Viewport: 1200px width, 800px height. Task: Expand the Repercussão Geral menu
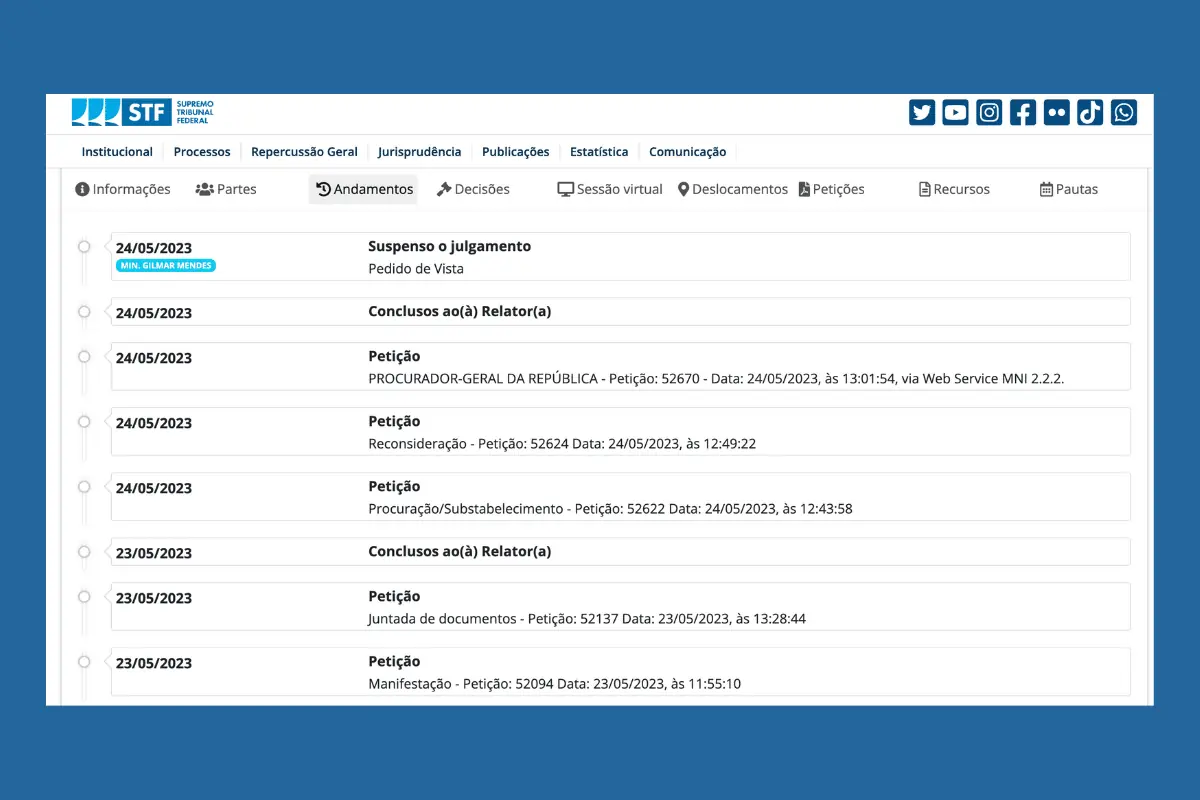[304, 152]
